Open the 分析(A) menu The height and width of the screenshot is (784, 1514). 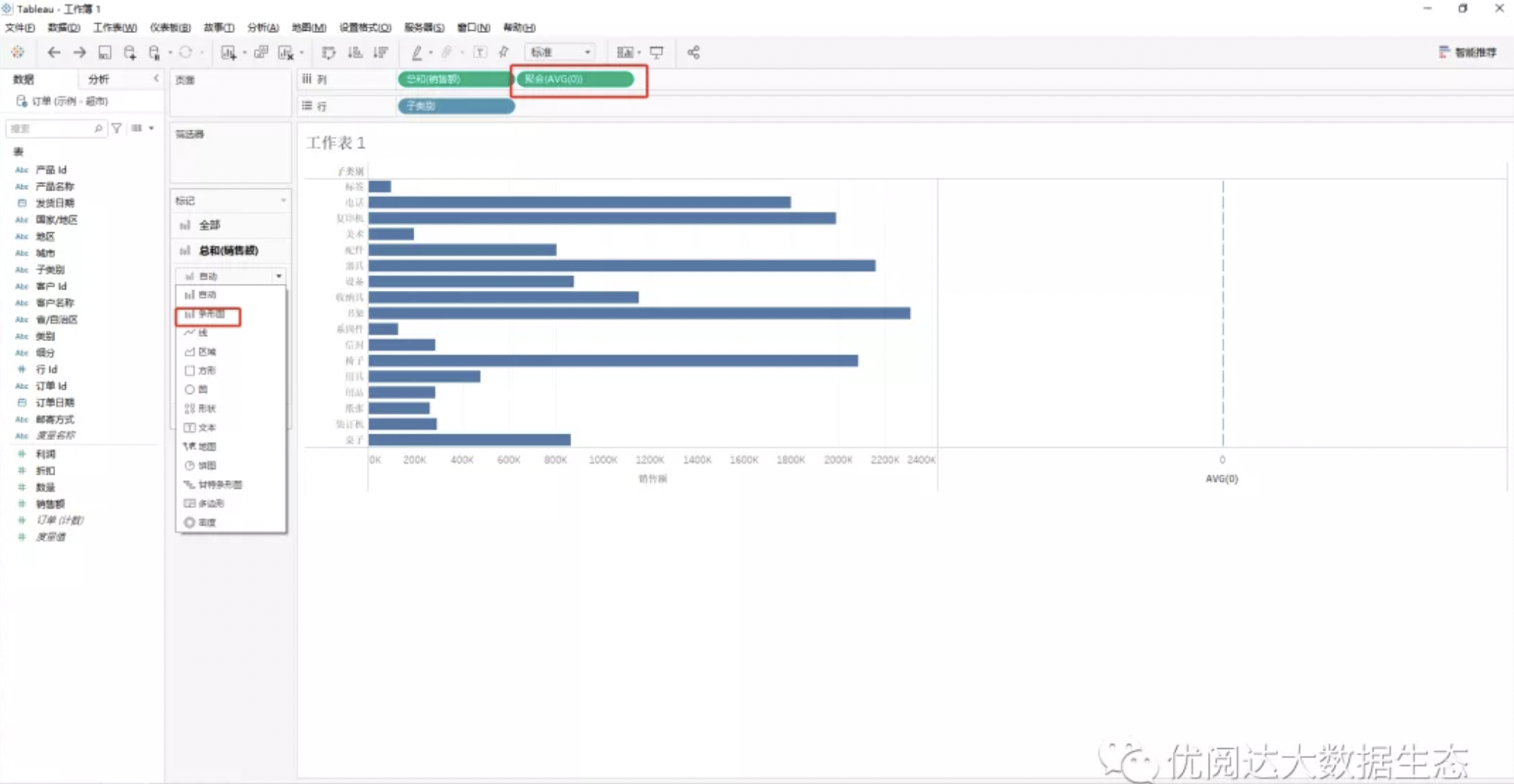(263, 27)
